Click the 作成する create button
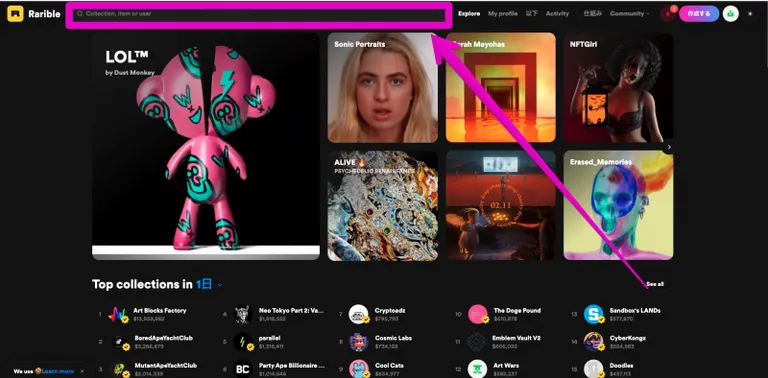768x378 pixels. pos(698,14)
